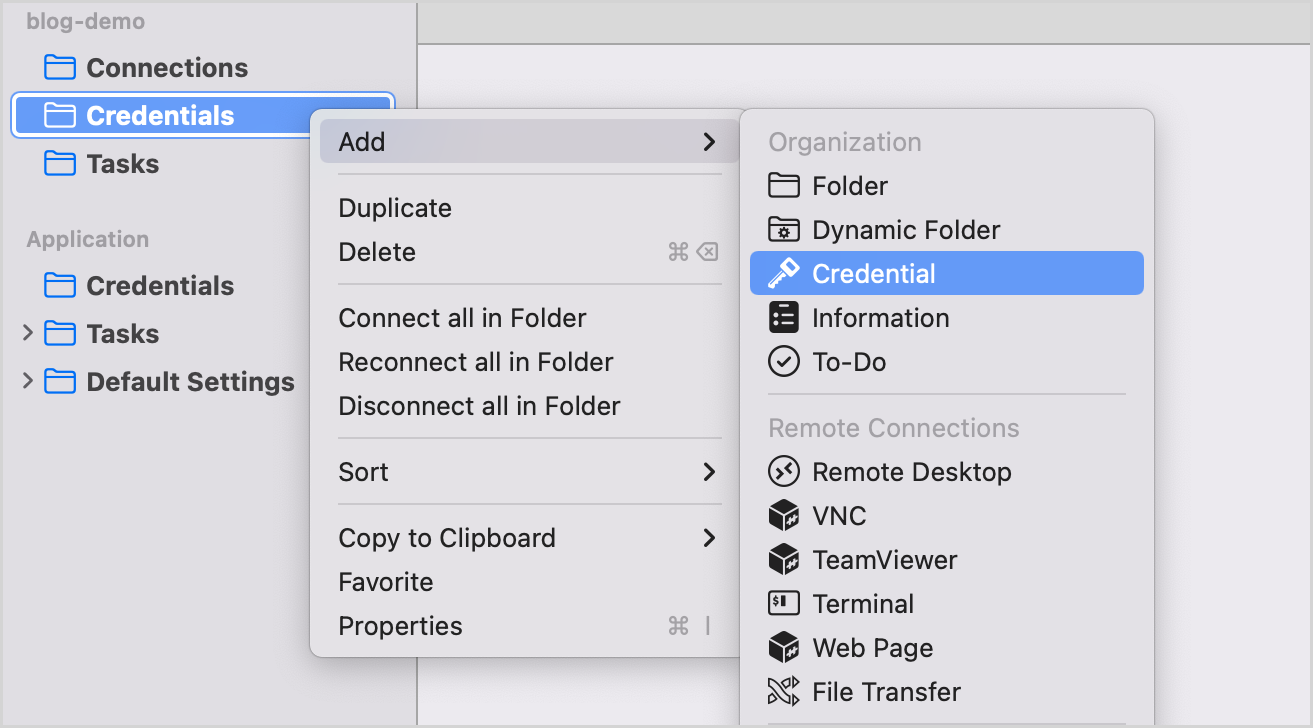Click the VNC cube icon

[784, 516]
